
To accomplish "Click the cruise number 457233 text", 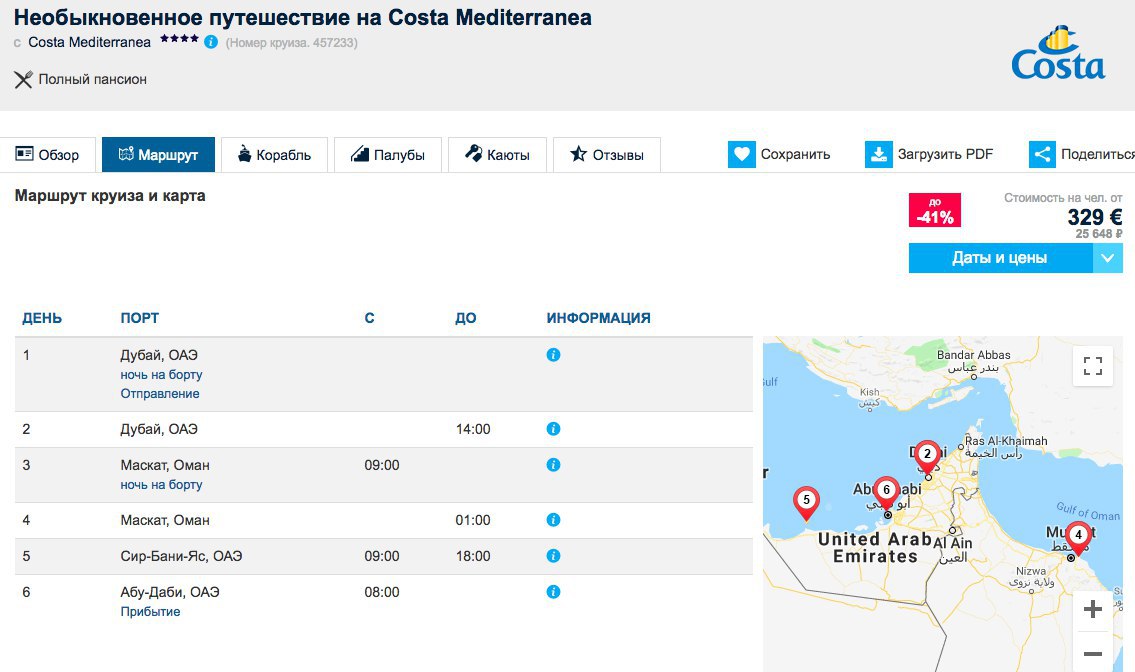I will click(292, 43).
